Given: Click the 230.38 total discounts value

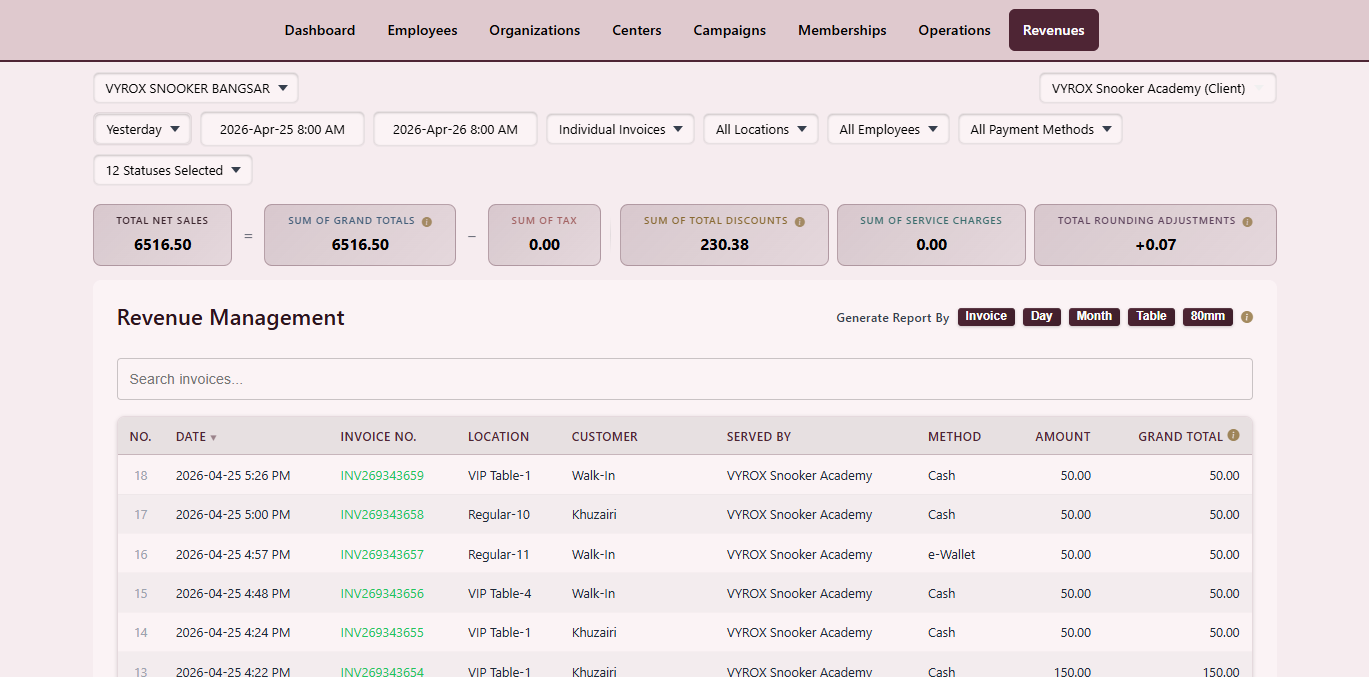Looking at the screenshot, I should click(x=724, y=245).
